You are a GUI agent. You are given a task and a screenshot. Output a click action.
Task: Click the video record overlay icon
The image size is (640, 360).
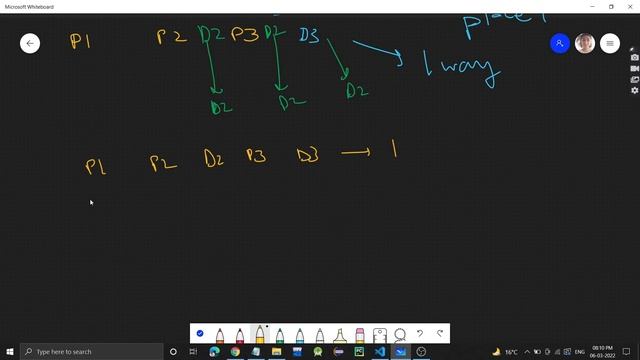click(635, 69)
